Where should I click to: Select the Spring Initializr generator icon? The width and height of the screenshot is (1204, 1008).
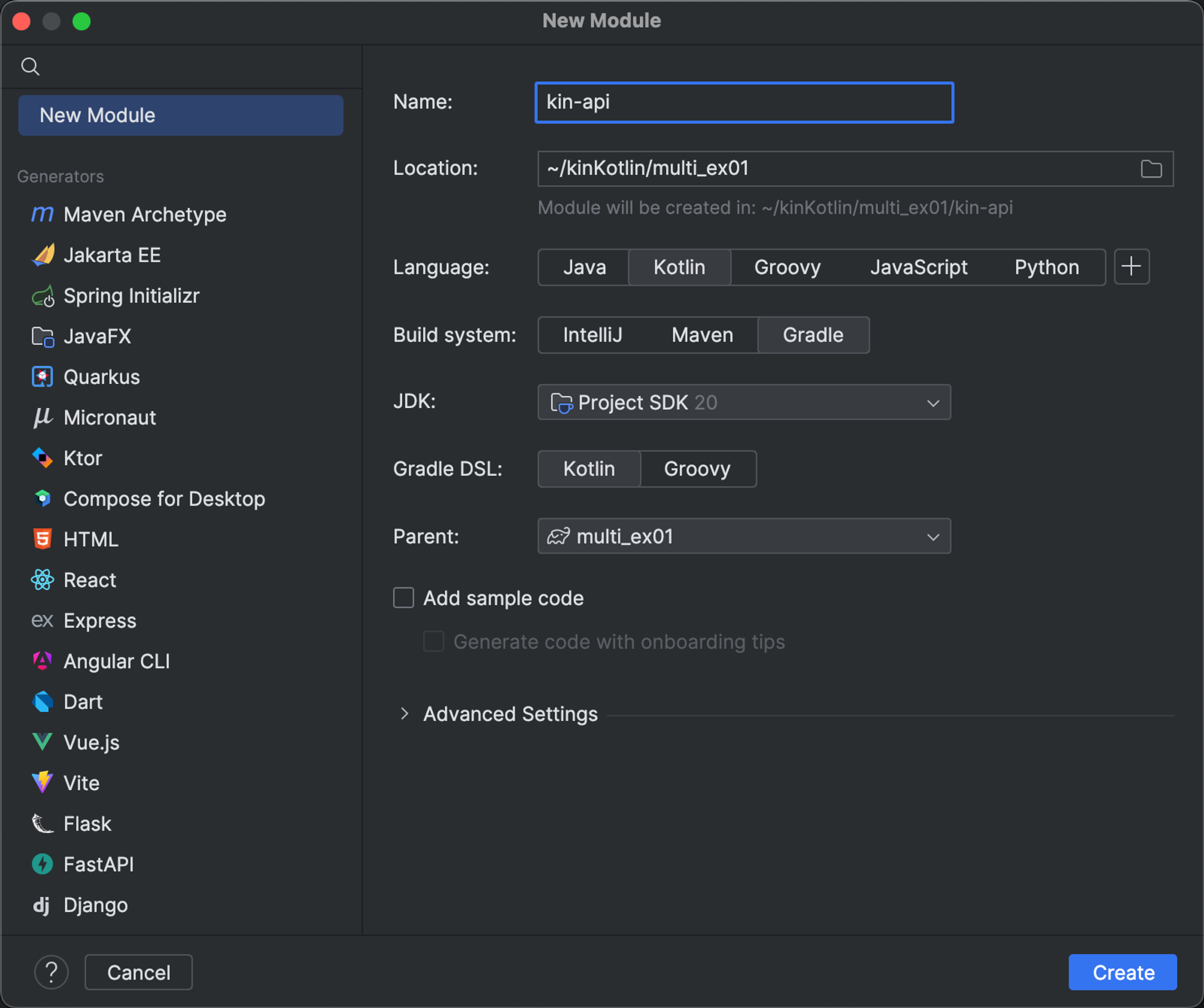pyautogui.click(x=42, y=296)
